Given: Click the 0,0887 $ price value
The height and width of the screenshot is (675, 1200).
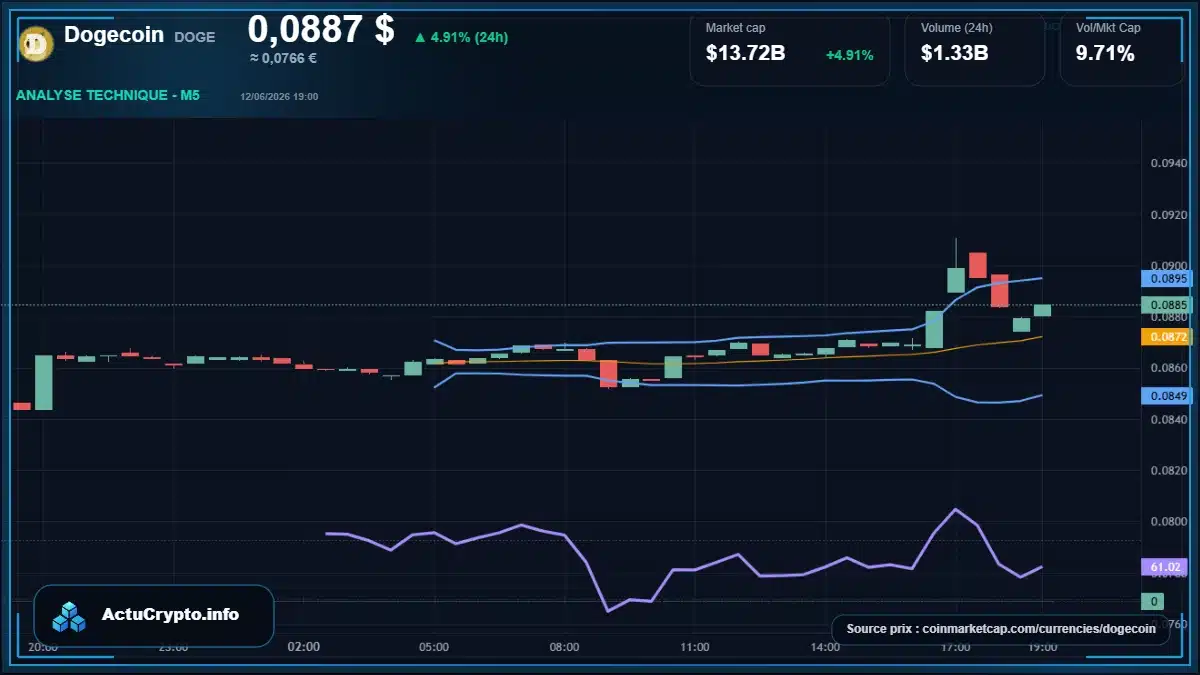Looking at the screenshot, I should point(321,29).
